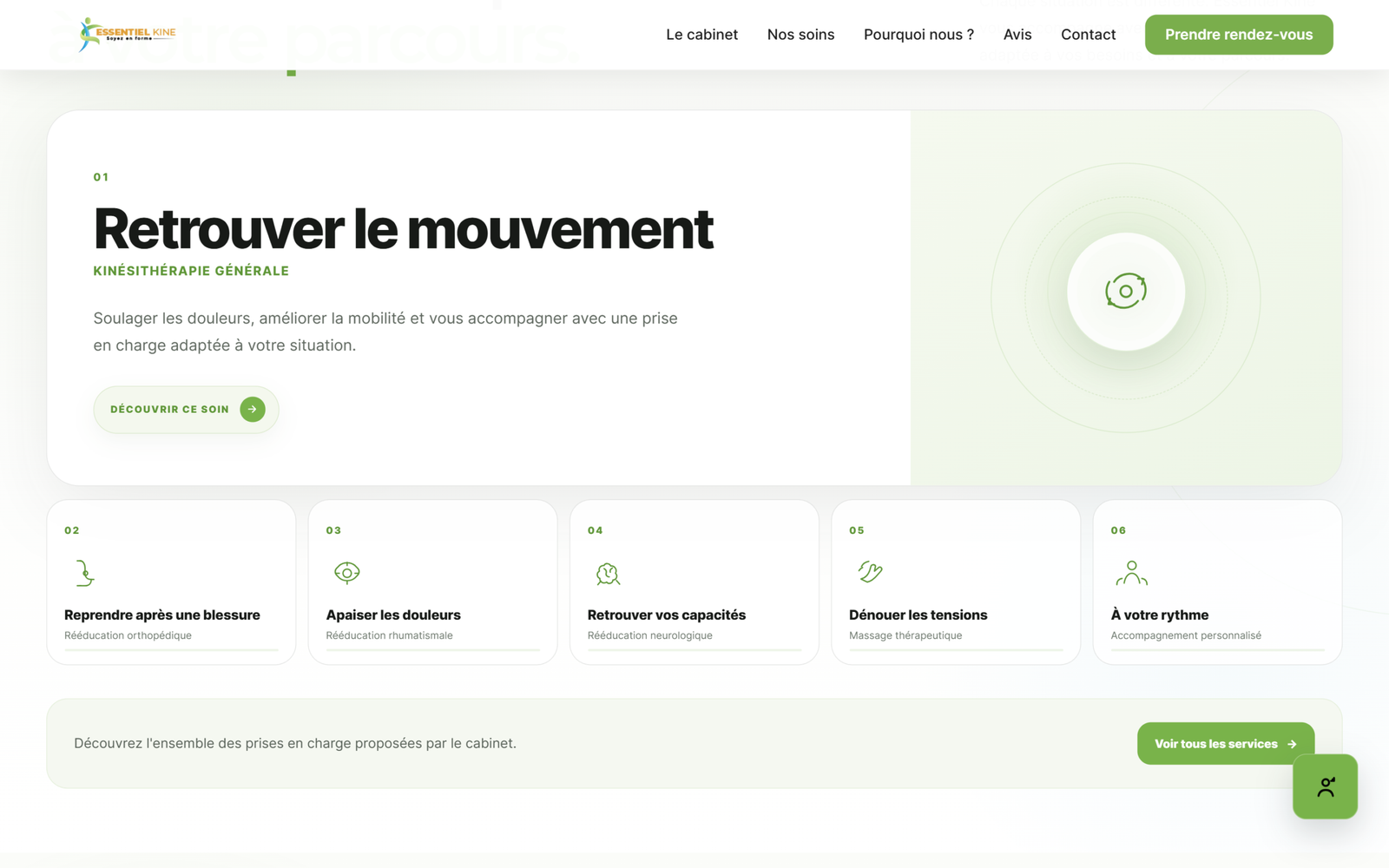This screenshot has width=1389, height=868.
Task: Click the joint icon in card 02
Action: [84, 573]
